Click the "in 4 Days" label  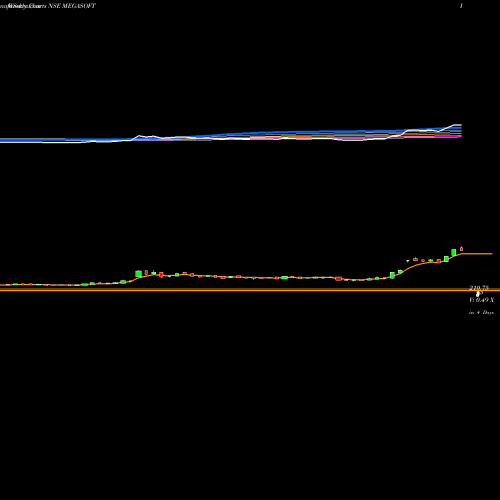[x=481, y=313]
